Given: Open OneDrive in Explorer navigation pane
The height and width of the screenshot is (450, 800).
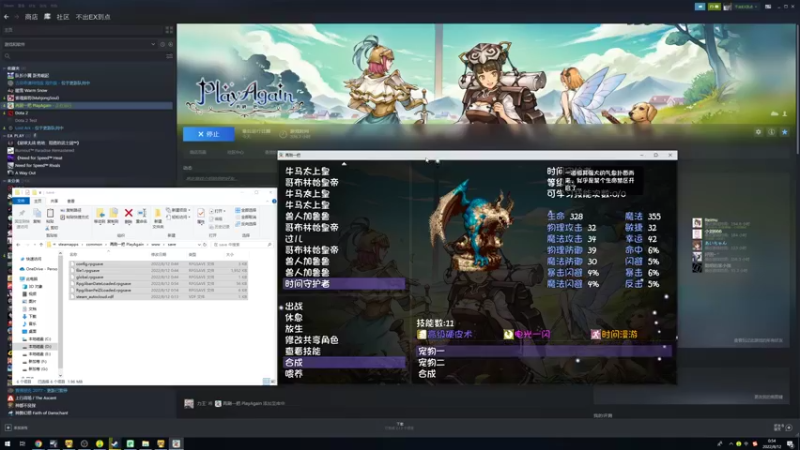Looking at the screenshot, I should point(38,269).
